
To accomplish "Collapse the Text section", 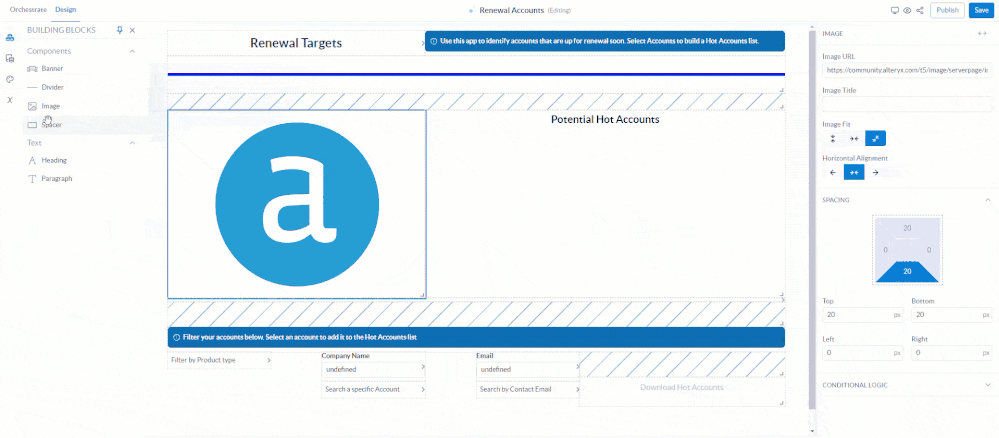I will click(132, 143).
